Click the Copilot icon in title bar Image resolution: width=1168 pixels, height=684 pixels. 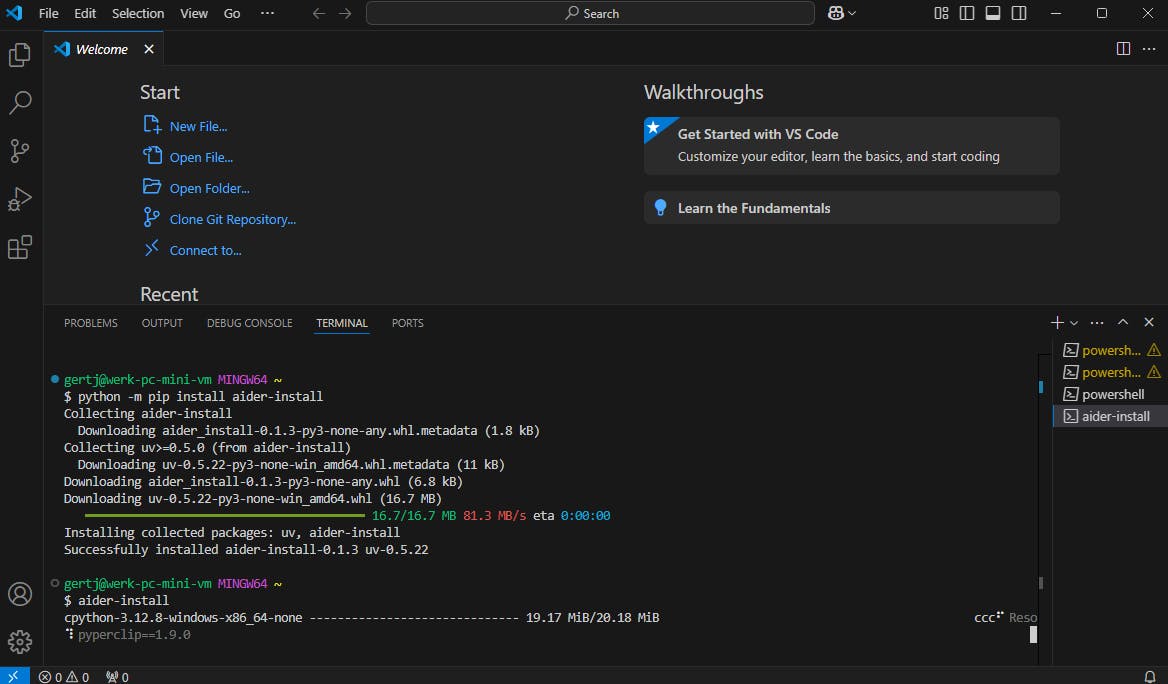pyautogui.click(x=836, y=13)
